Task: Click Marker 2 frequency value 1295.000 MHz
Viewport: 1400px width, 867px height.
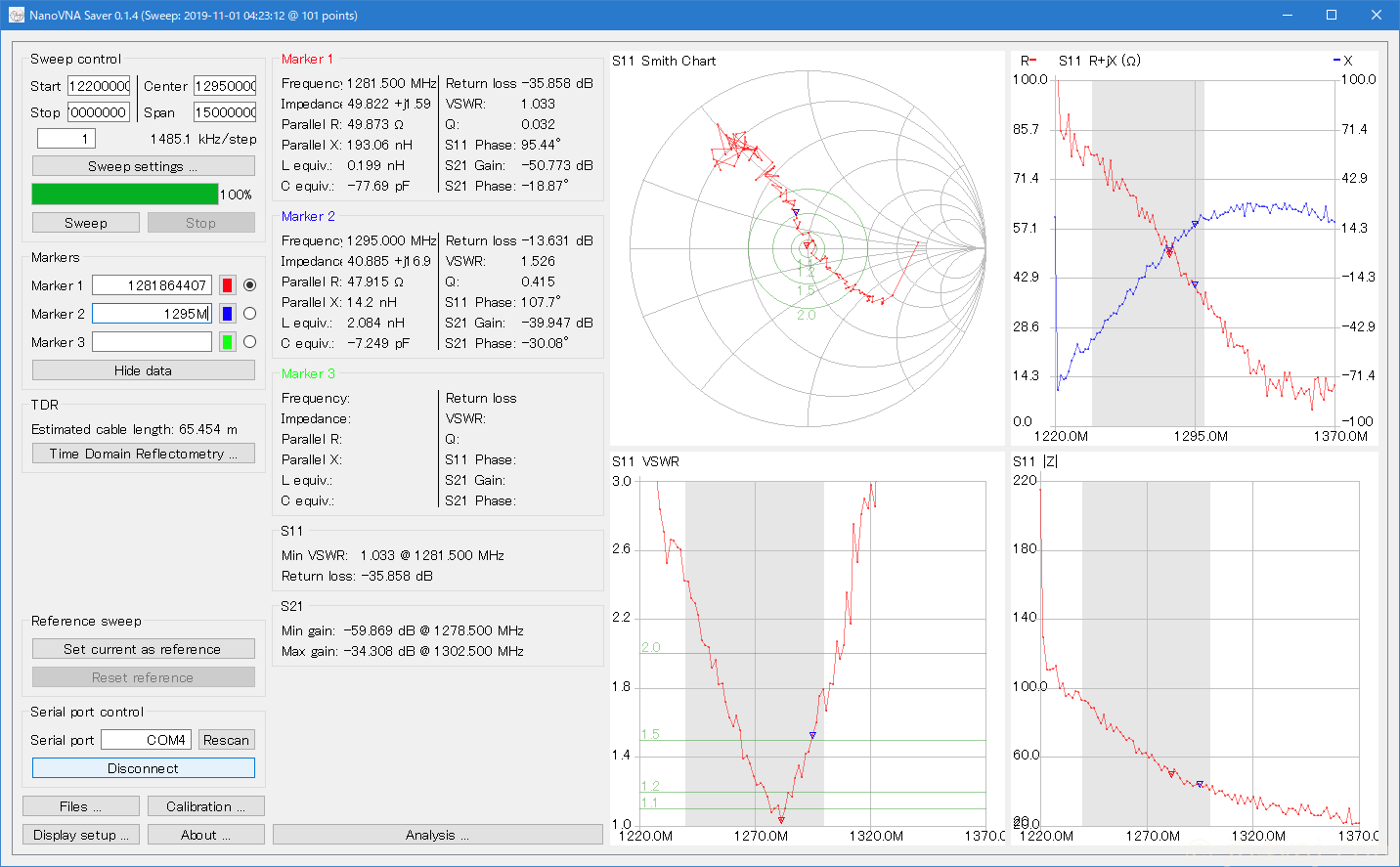Action: point(391,240)
